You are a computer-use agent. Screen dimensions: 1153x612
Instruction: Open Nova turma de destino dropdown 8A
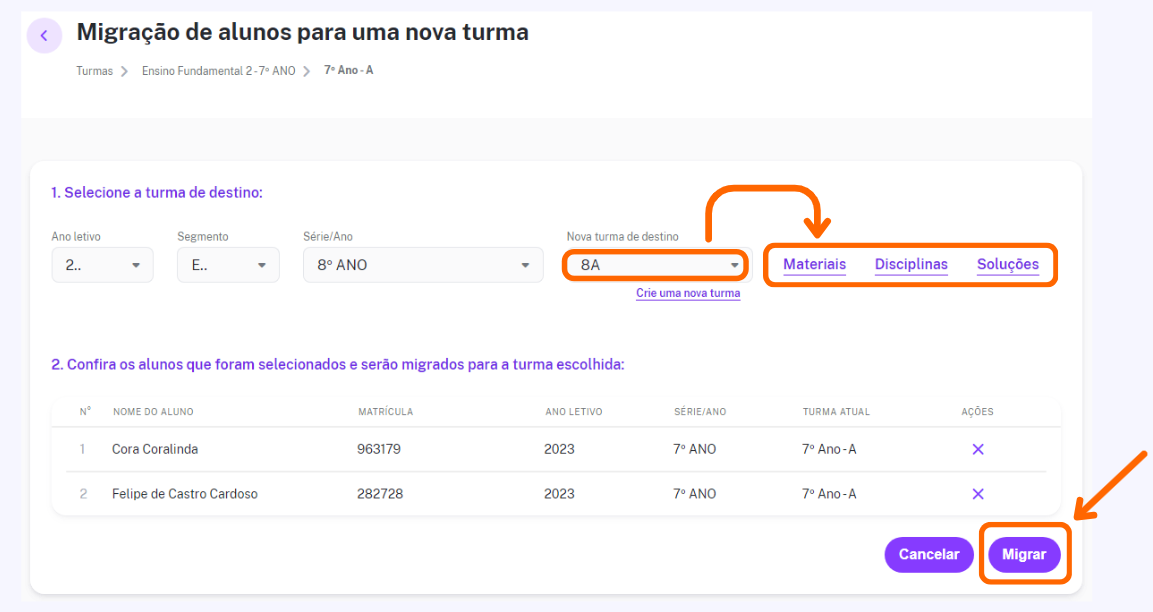click(657, 265)
